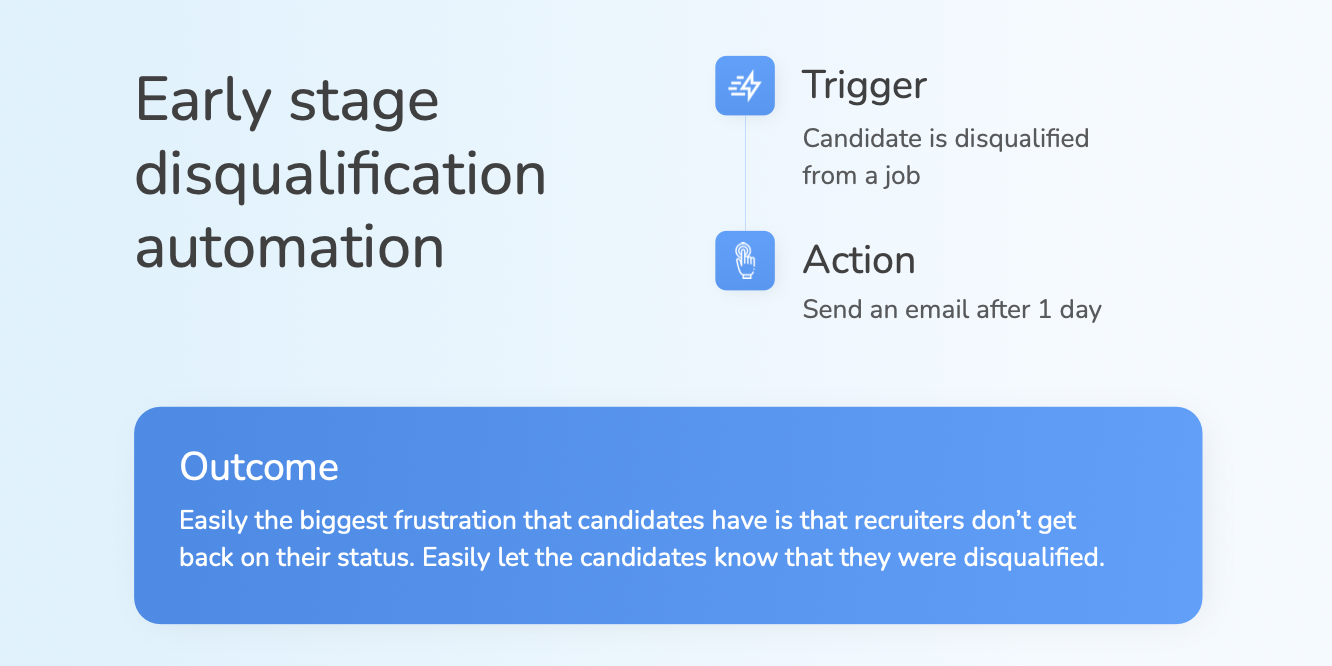
Task: Click the 'Candidate is disqualified' text line
Action: coord(945,138)
